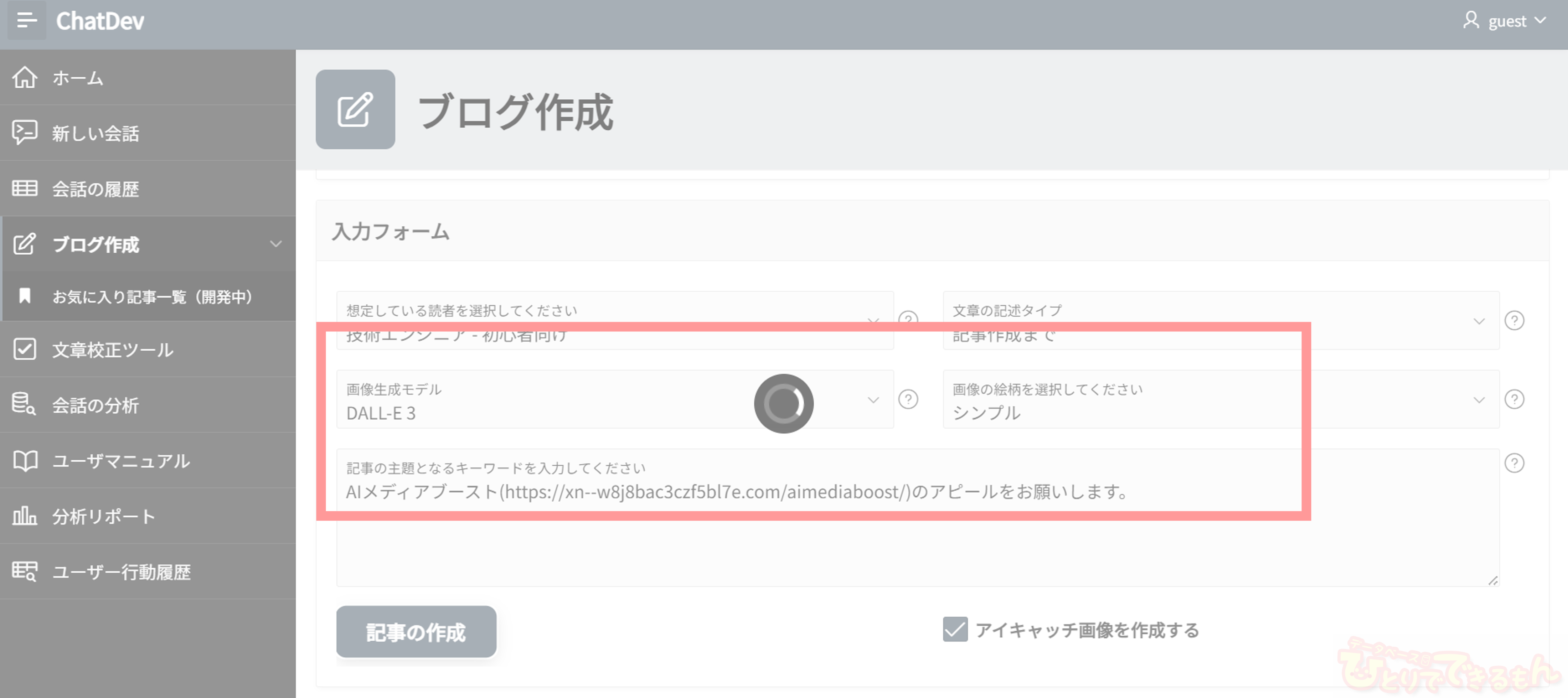Viewport: 1568px width, 698px height.
Task: Click help icon beside keyword text area
Action: tap(1514, 464)
